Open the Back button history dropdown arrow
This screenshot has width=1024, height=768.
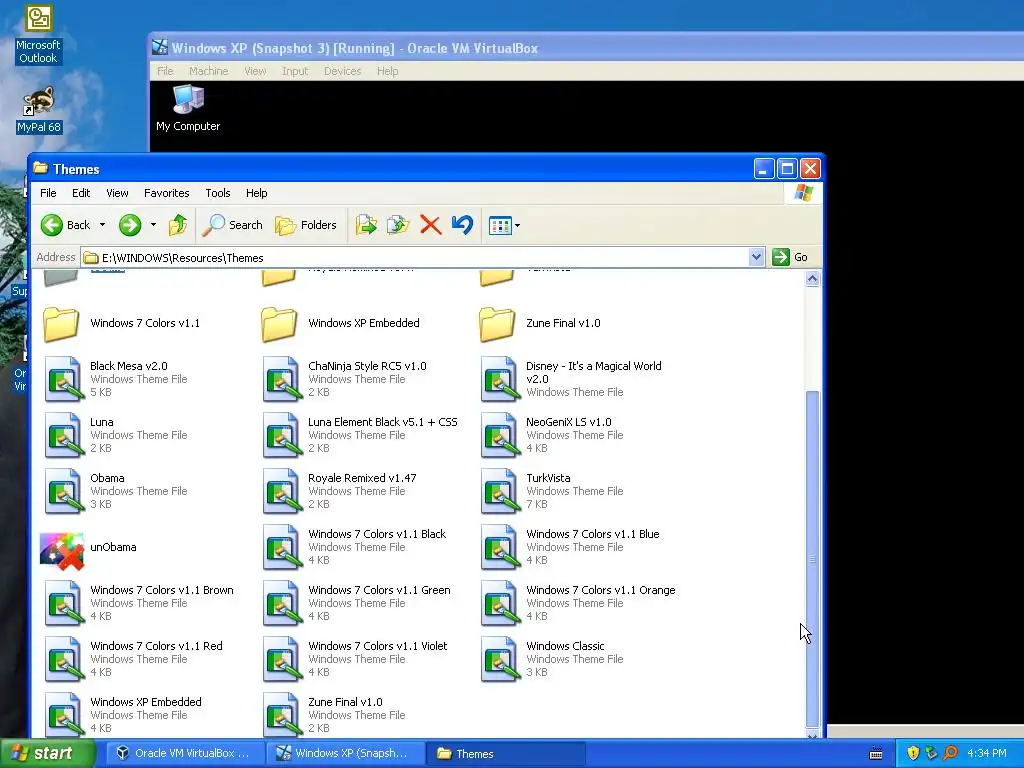(x=103, y=225)
